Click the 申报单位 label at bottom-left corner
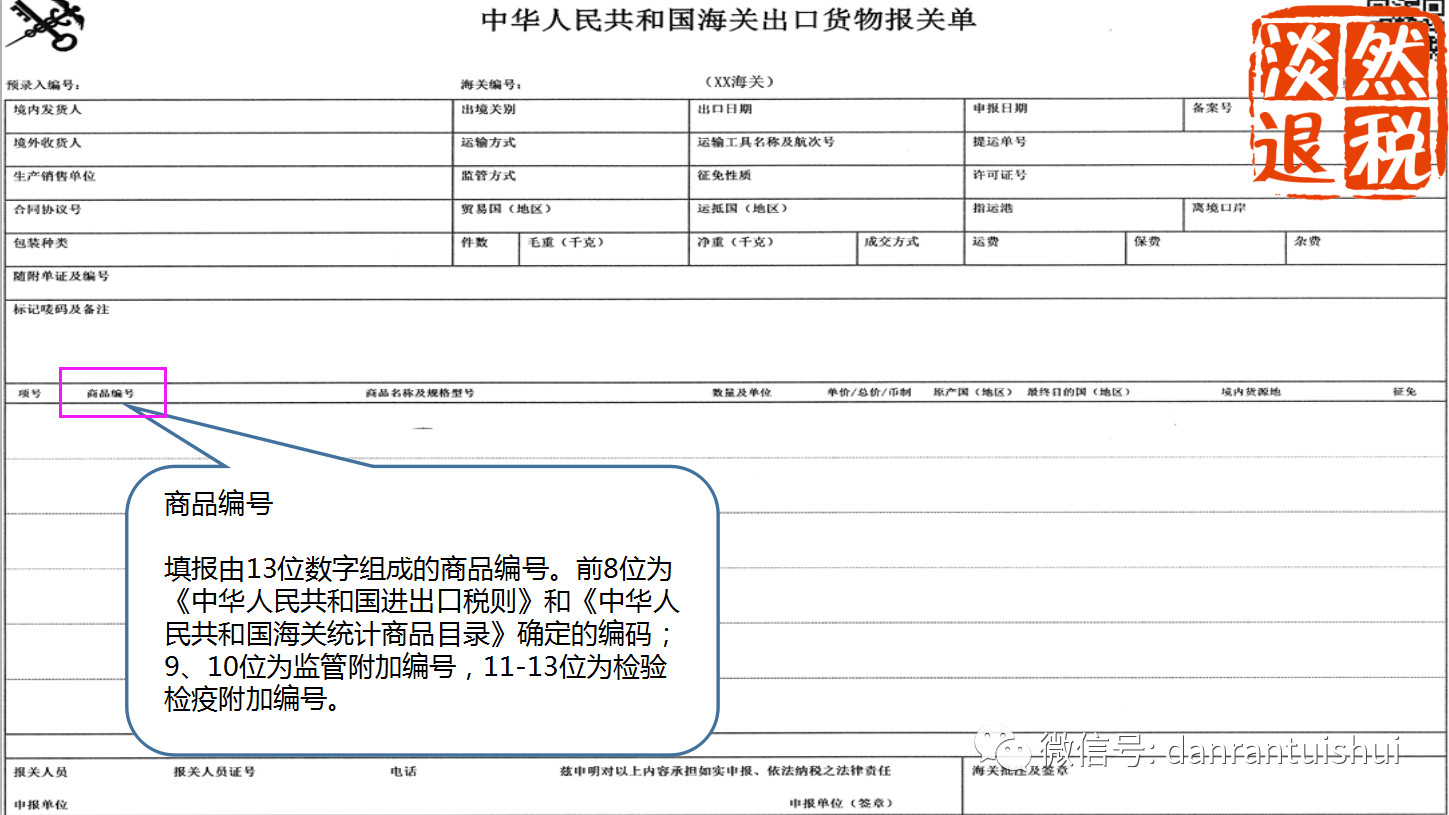 40,805
